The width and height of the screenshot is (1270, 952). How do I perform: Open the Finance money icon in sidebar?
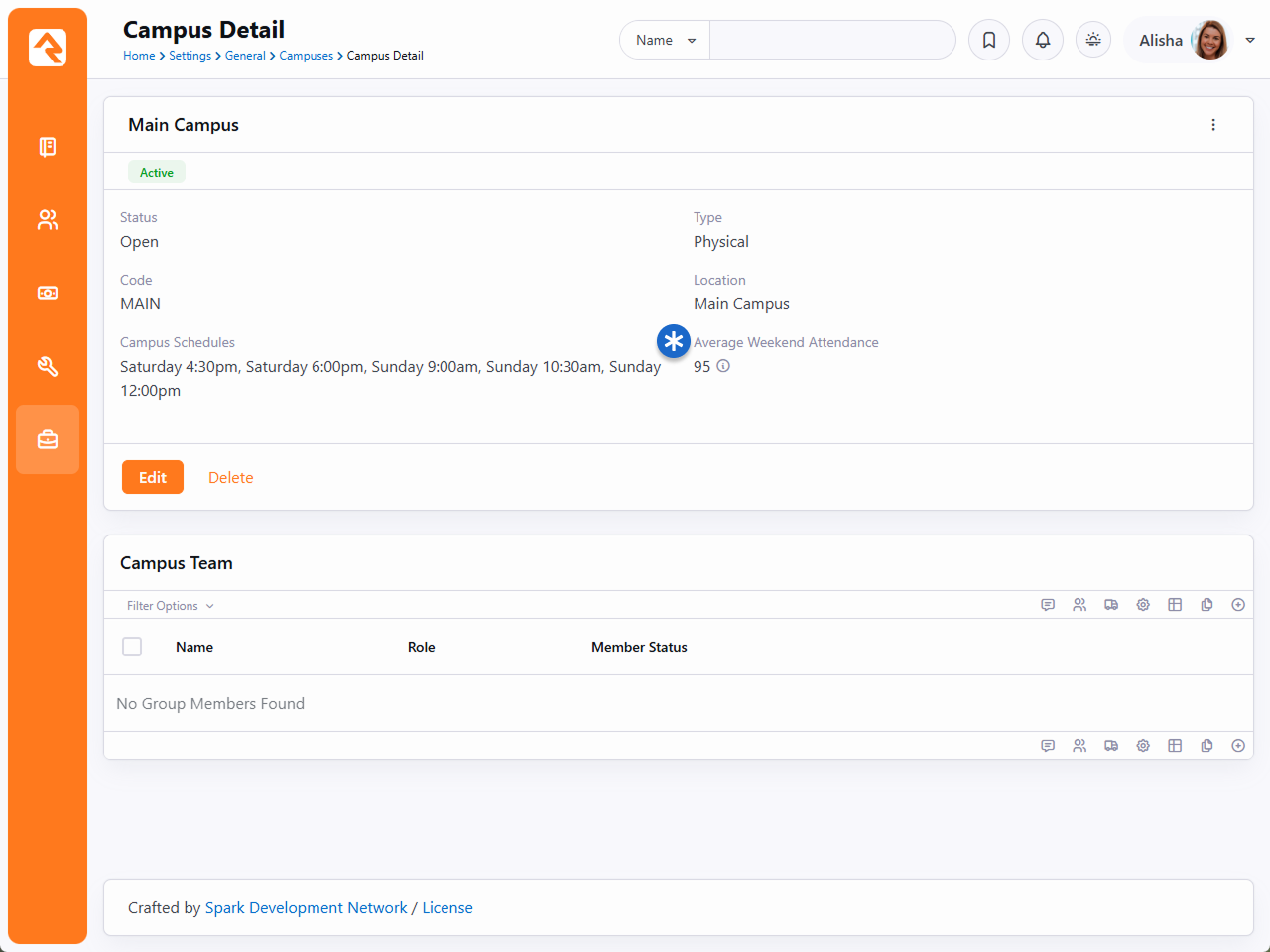48,294
